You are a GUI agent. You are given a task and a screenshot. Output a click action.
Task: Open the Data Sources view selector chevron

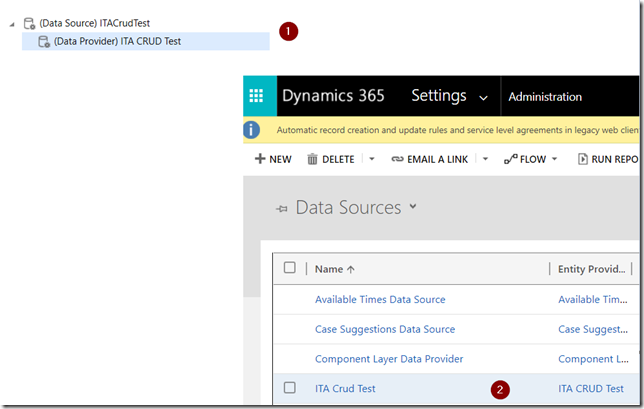click(x=413, y=207)
